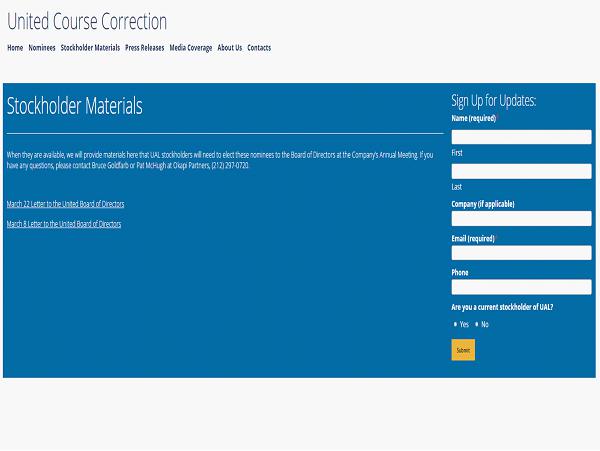The height and width of the screenshot is (451, 600).
Task: Focus the First name input field
Action: pos(521,137)
